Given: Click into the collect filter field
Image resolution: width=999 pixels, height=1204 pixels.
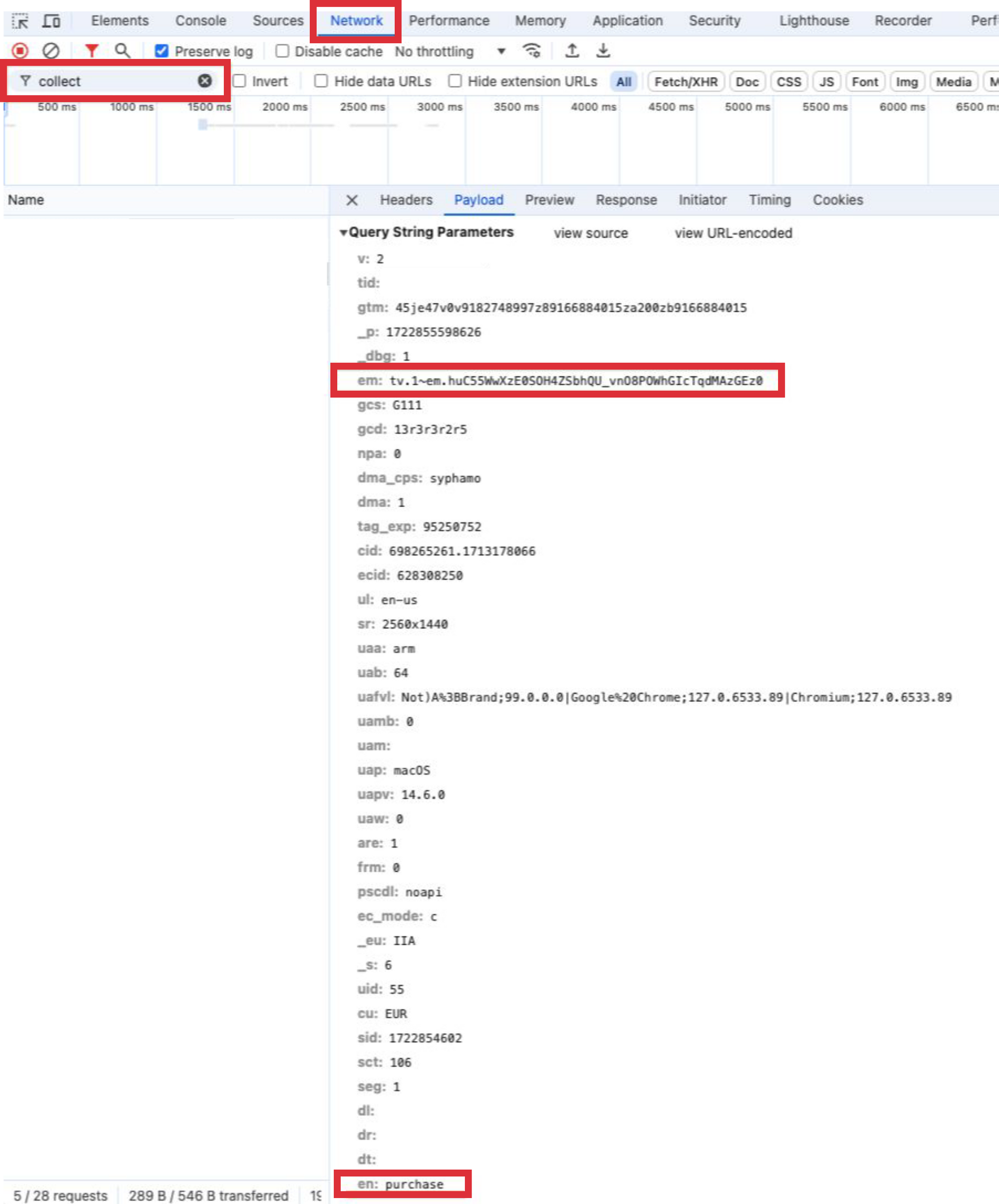Looking at the screenshot, I should [115, 81].
